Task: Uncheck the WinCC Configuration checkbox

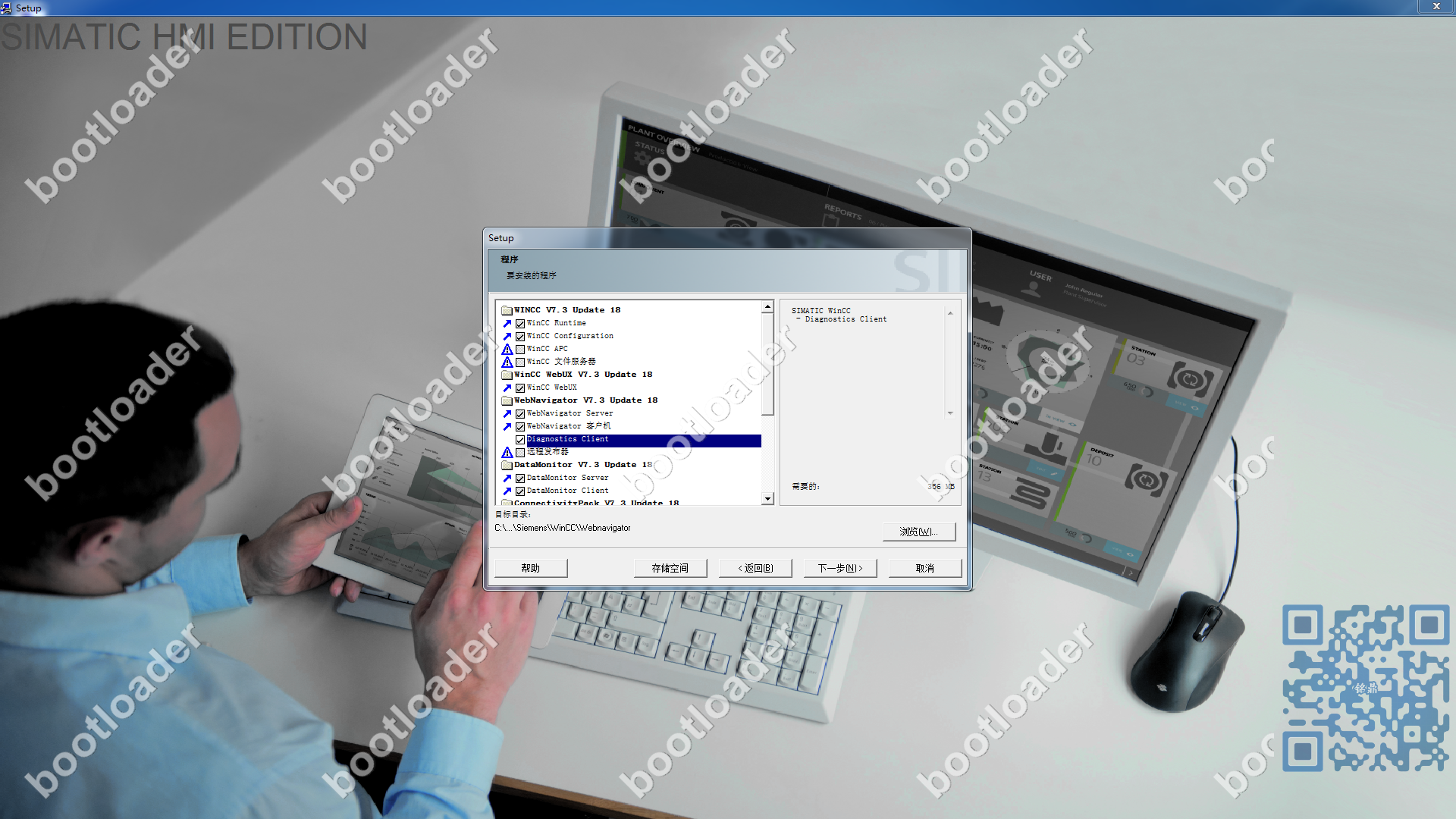Action: 520,337
